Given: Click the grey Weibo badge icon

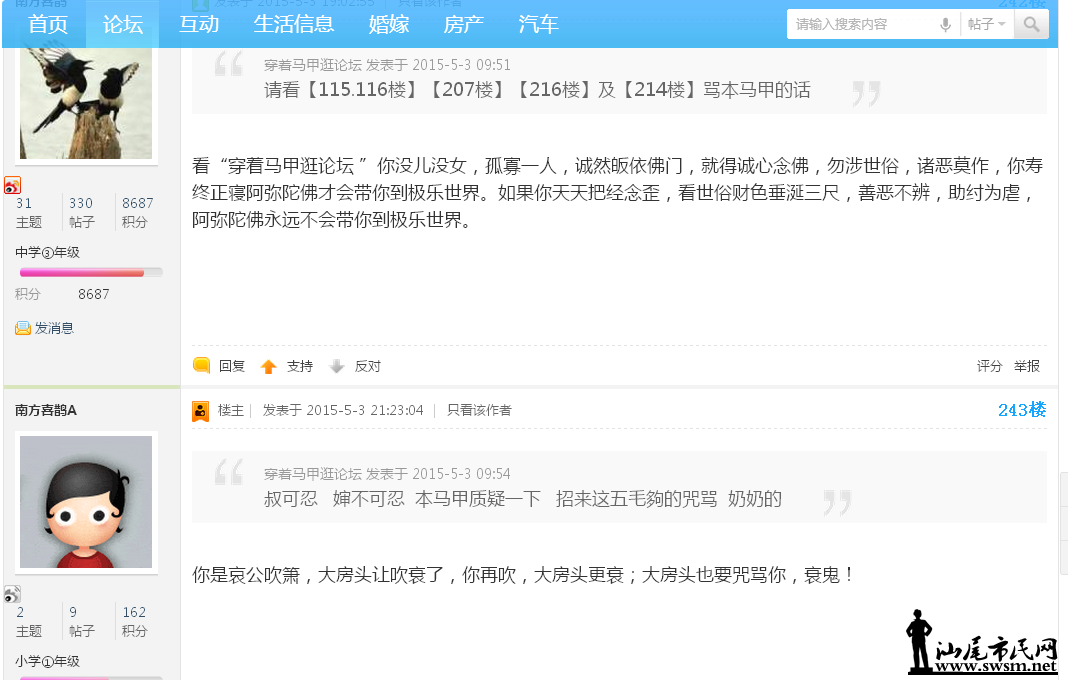Looking at the screenshot, I should 12,594.
